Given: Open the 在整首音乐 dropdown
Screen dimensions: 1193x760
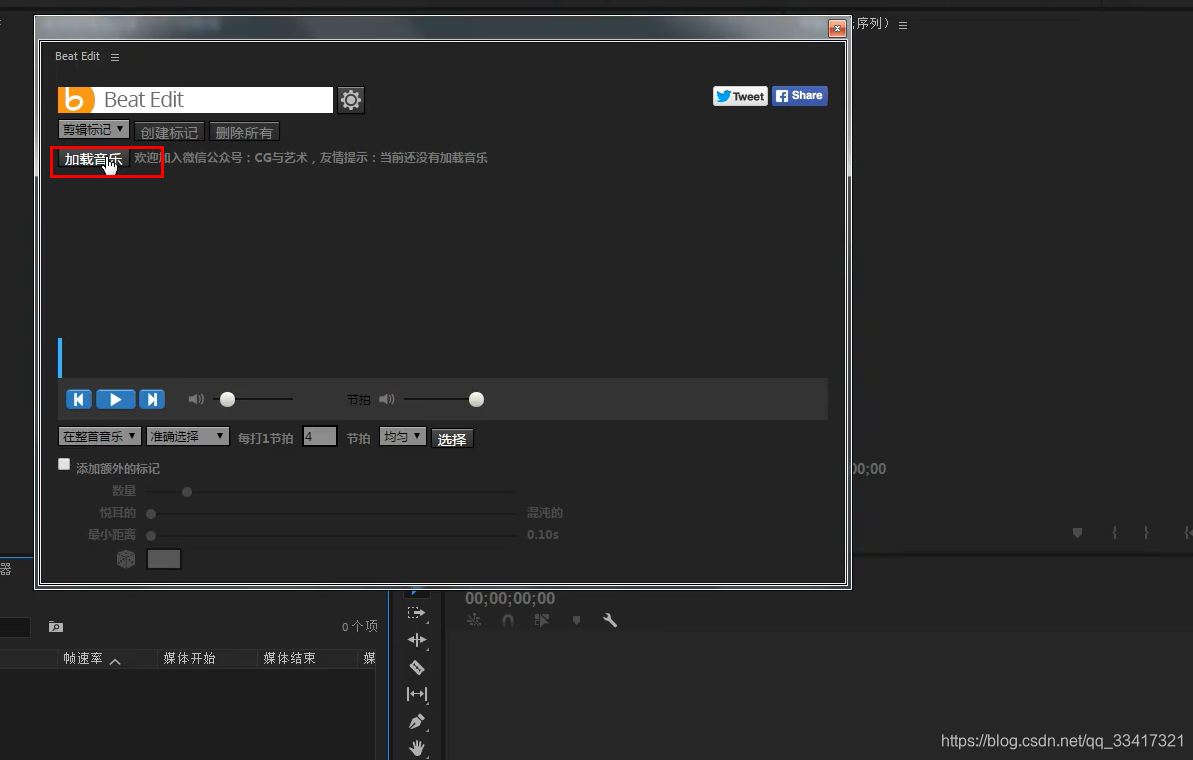Looking at the screenshot, I should tap(100, 436).
